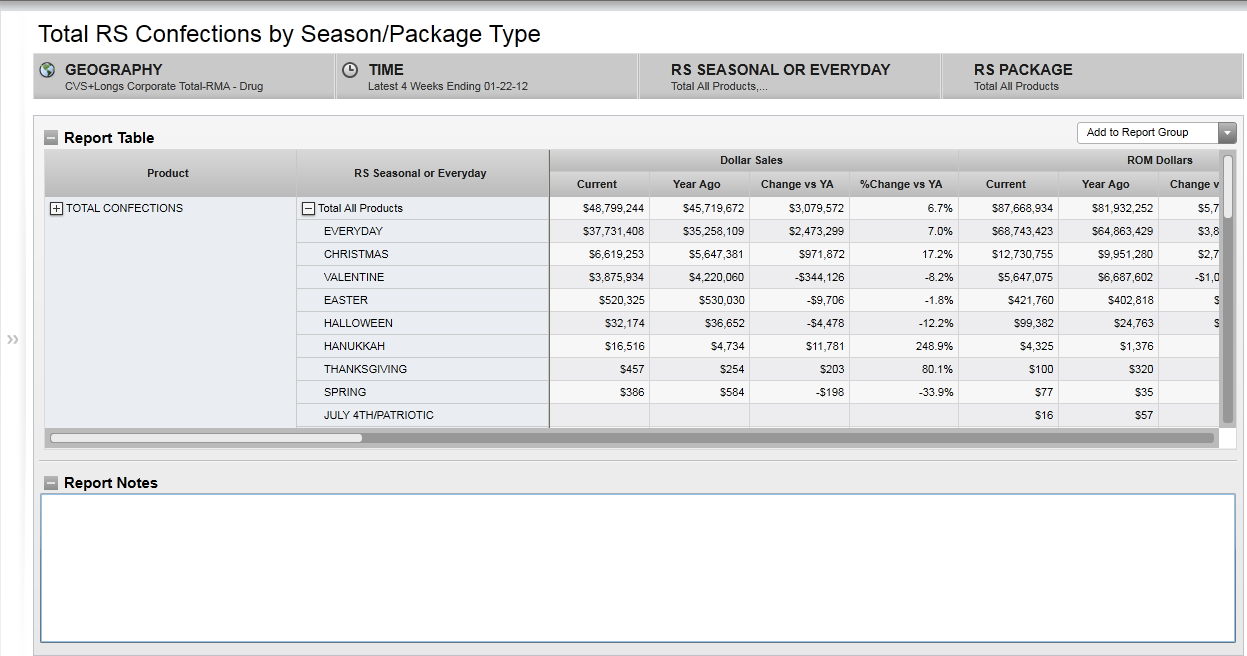Open the Geography filter panel

(183, 77)
